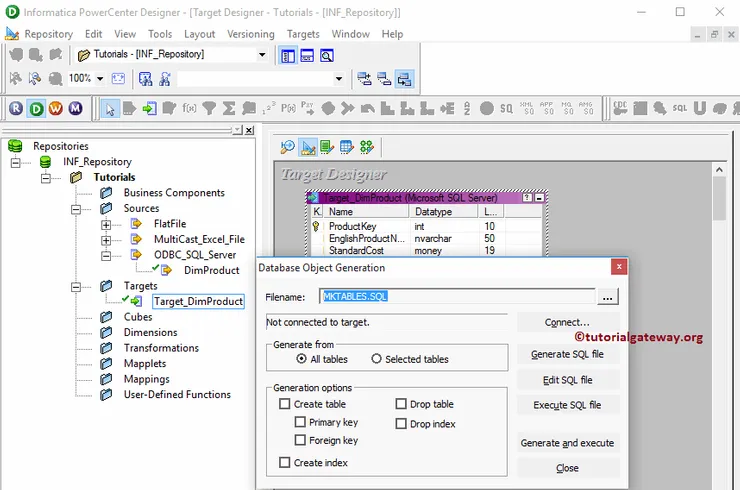740x490 pixels.
Task: Expand the MultiCast_Excel_File node
Action: [106, 240]
